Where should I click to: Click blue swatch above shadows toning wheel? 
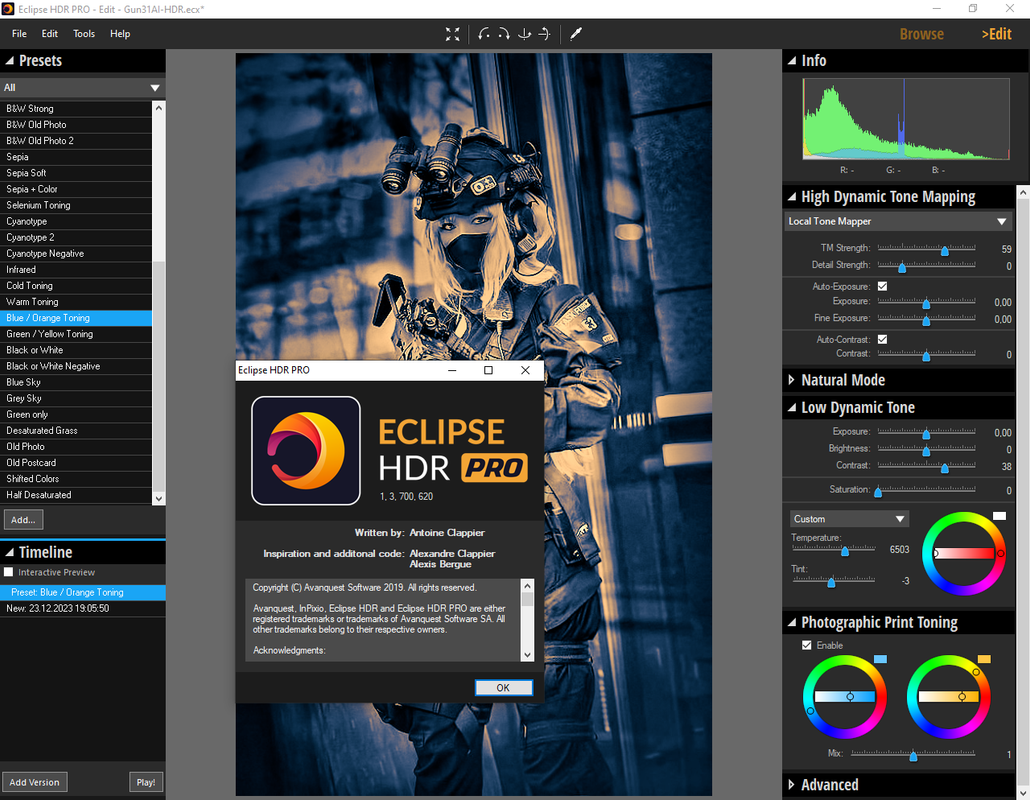pyautogui.click(x=880, y=659)
